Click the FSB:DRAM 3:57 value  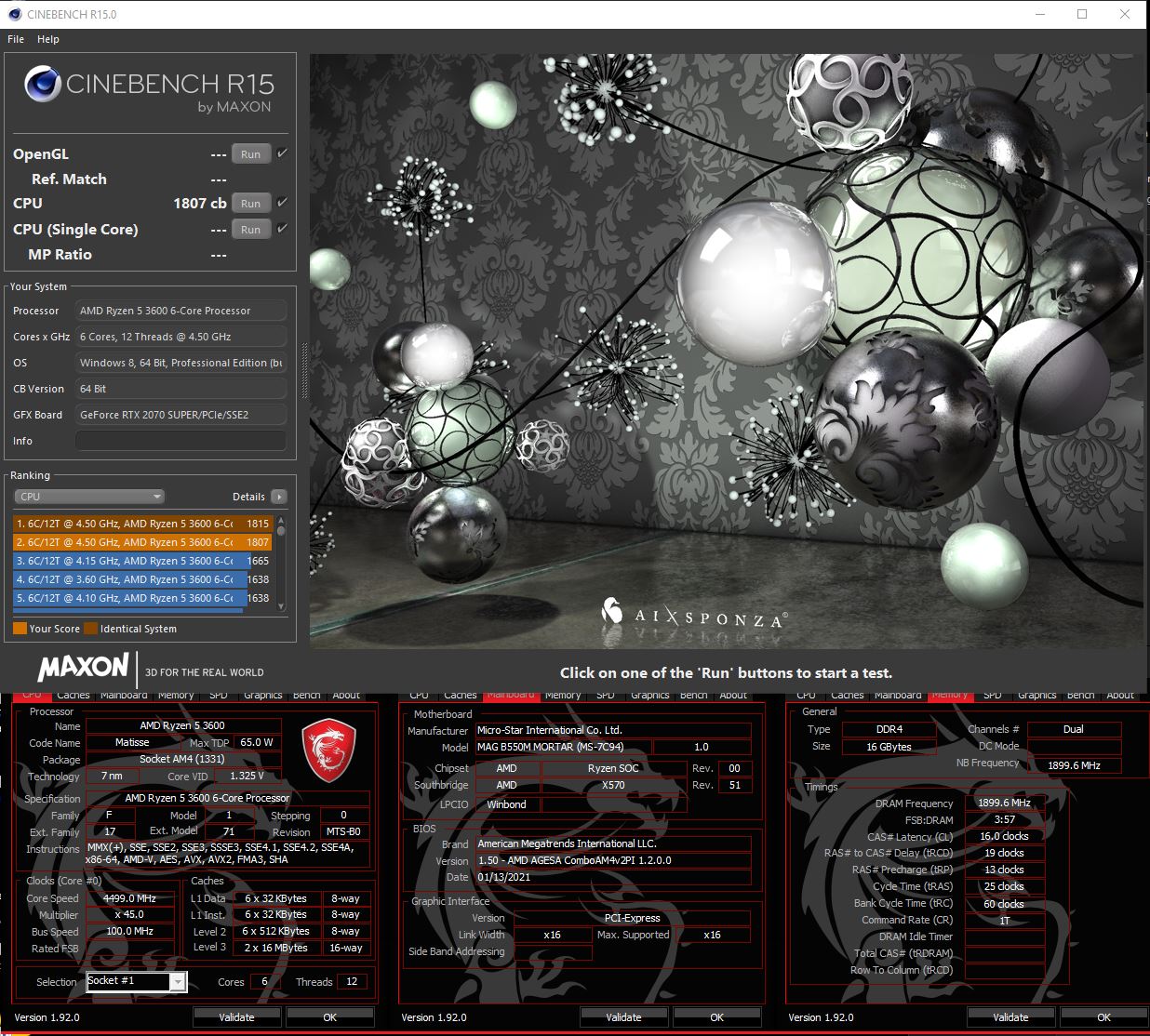(x=1004, y=819)
